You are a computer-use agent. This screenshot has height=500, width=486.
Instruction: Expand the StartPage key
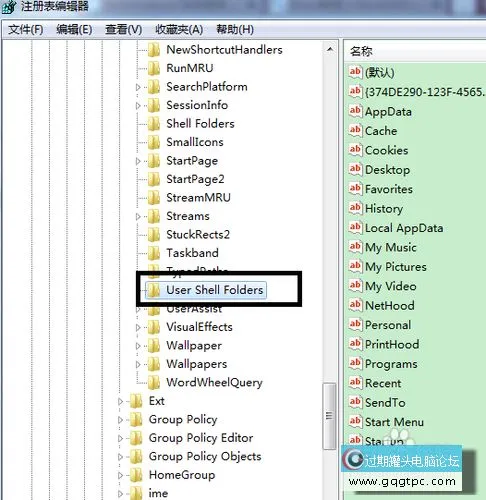[138, 161]
